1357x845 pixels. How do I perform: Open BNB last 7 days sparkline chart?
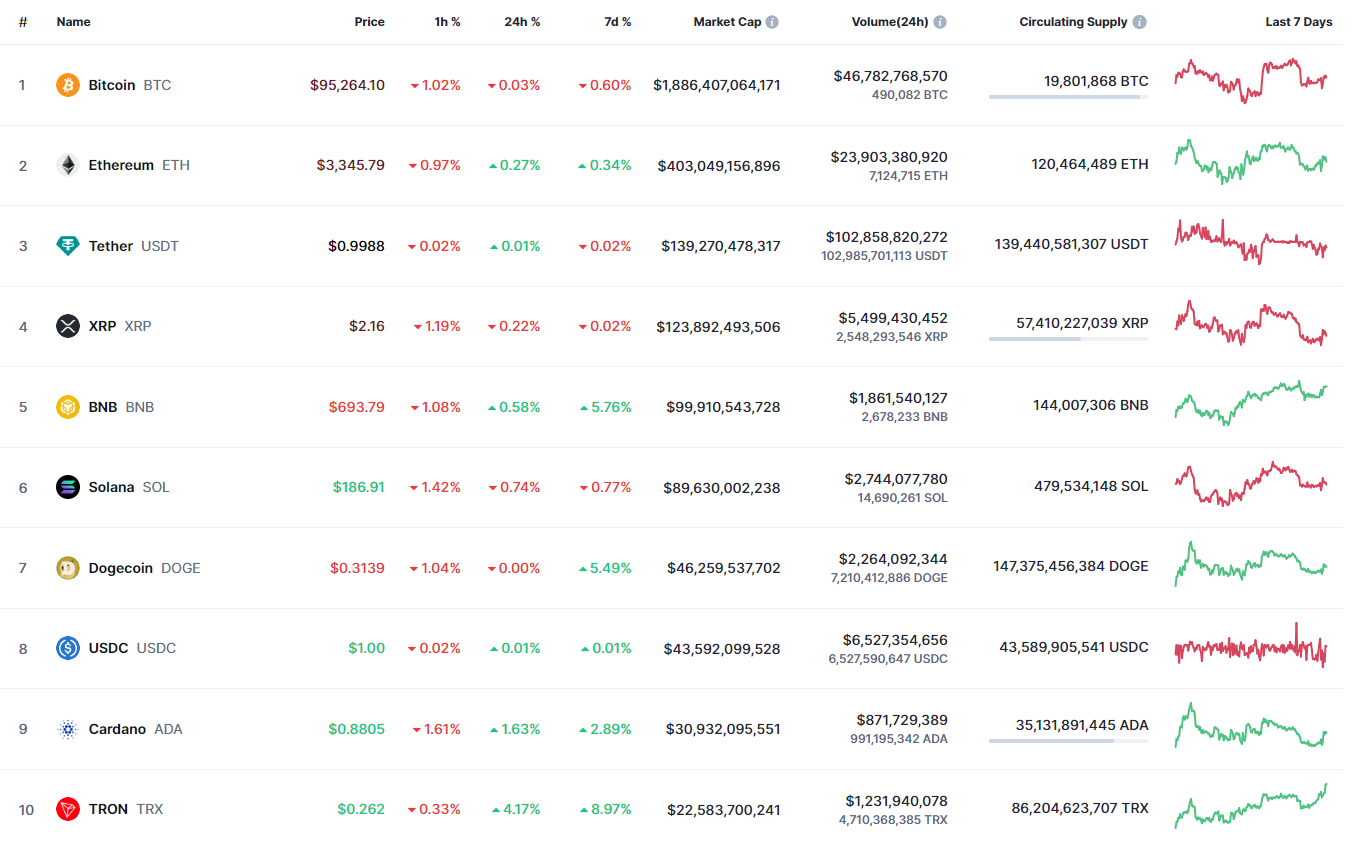(x=1251, y=403)
